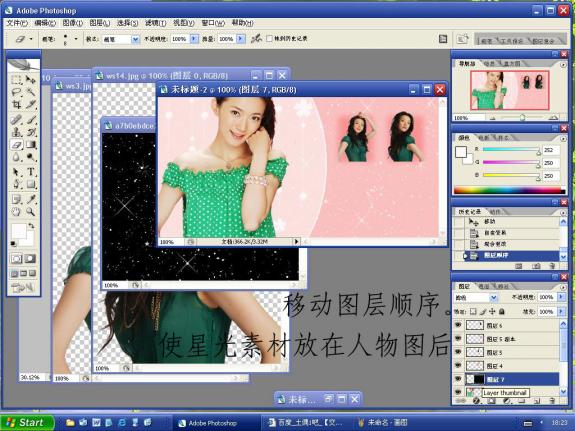Select the Dodge tool
The height and width of the screenshot is (431, 575).
pyautogui.click(x=31, y=157)
